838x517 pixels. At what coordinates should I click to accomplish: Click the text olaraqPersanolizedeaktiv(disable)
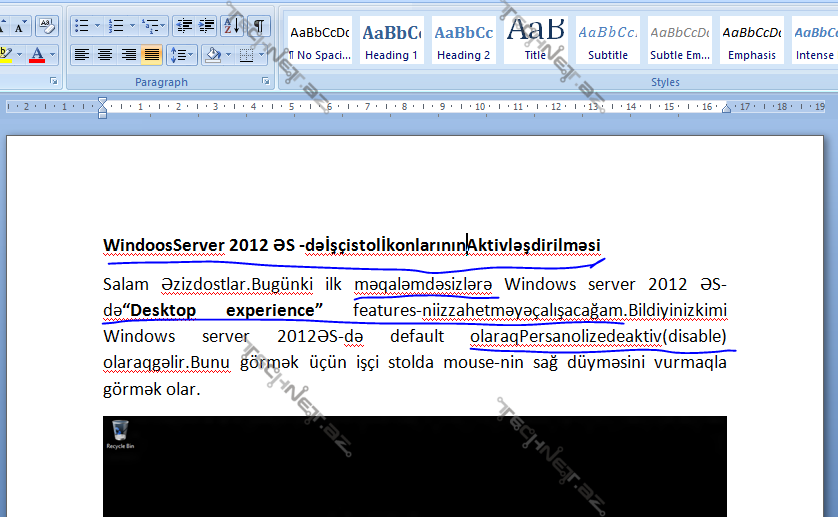coord(598,336)
